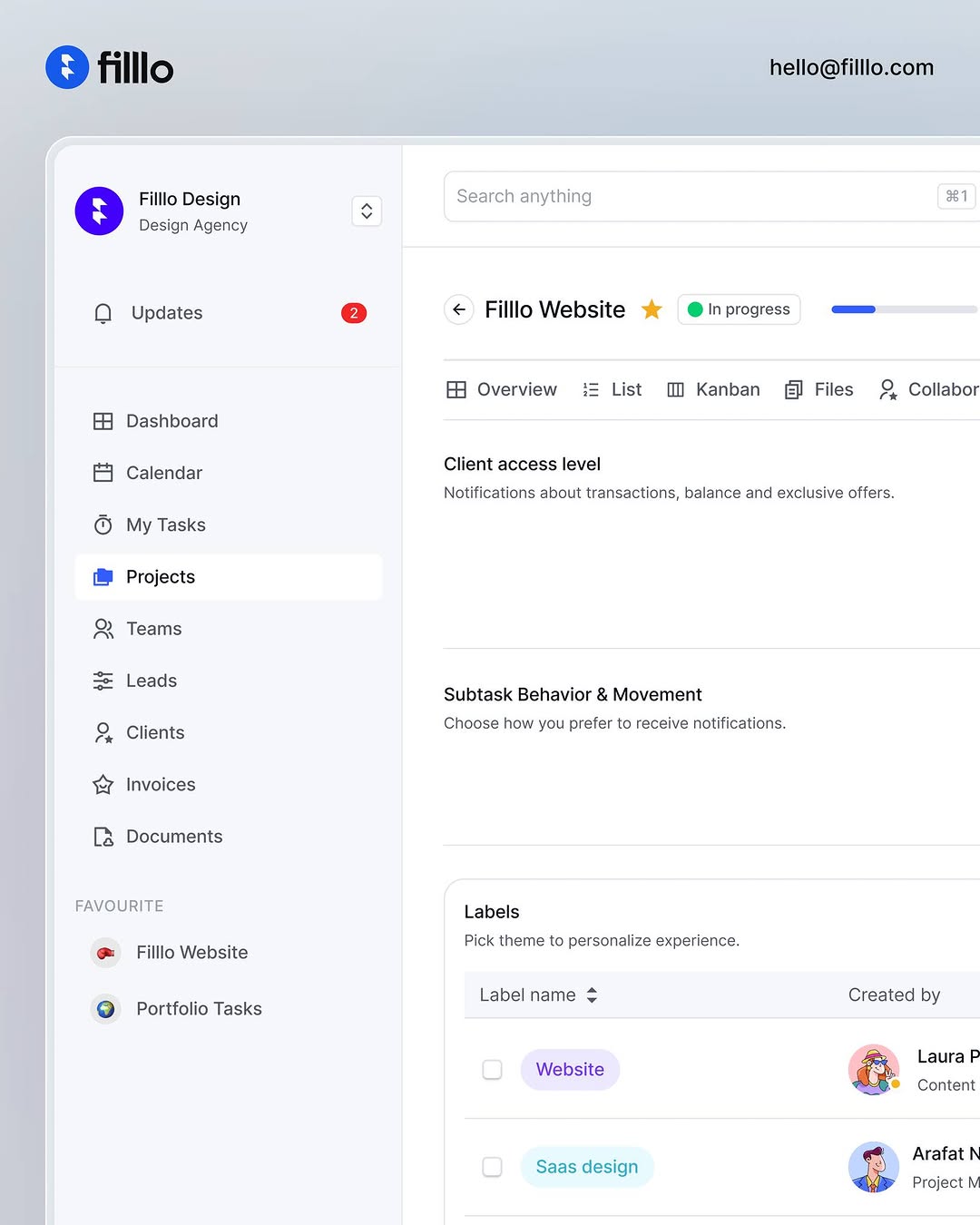Click the project progress bar

tap(906, 309)
